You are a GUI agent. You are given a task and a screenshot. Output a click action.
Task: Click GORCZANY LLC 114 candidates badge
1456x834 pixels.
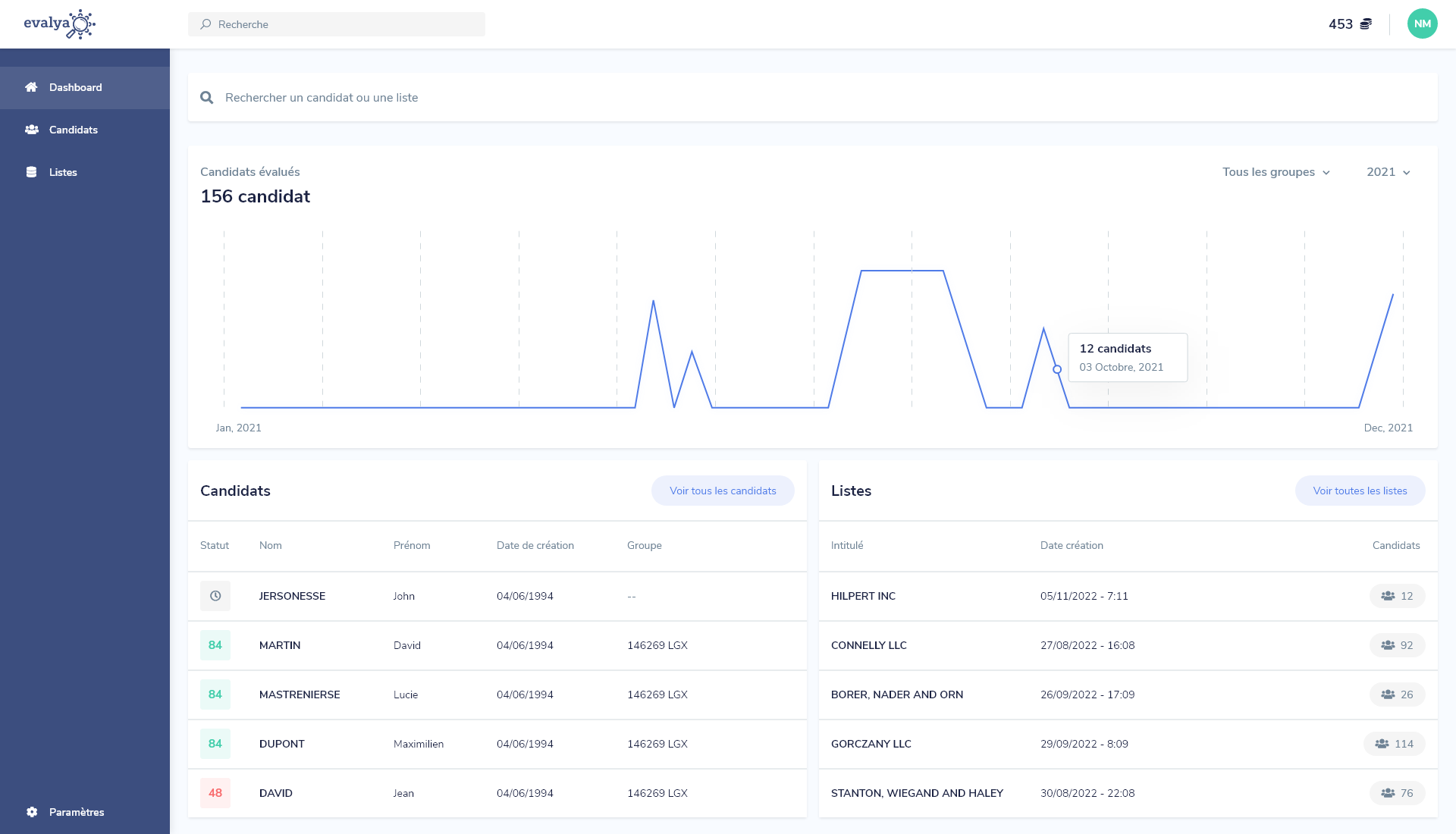point(1394,744)
